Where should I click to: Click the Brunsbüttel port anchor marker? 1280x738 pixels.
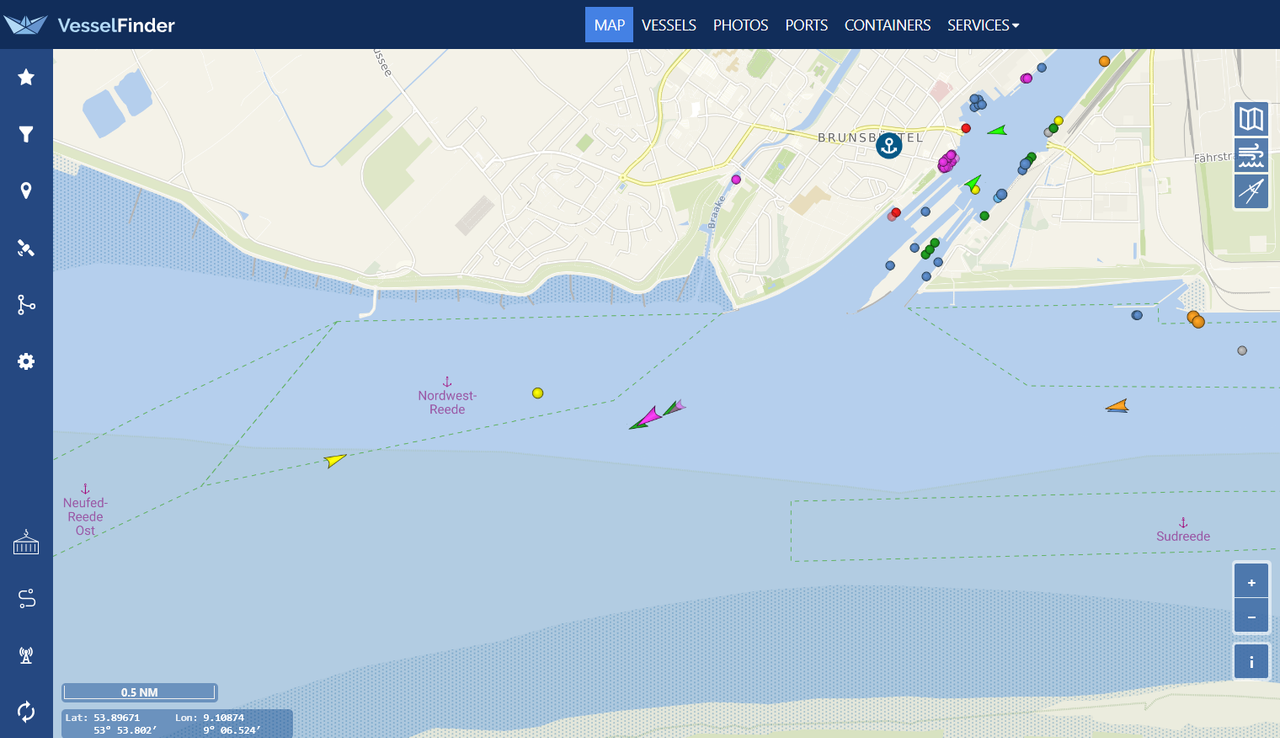[888, 146]
